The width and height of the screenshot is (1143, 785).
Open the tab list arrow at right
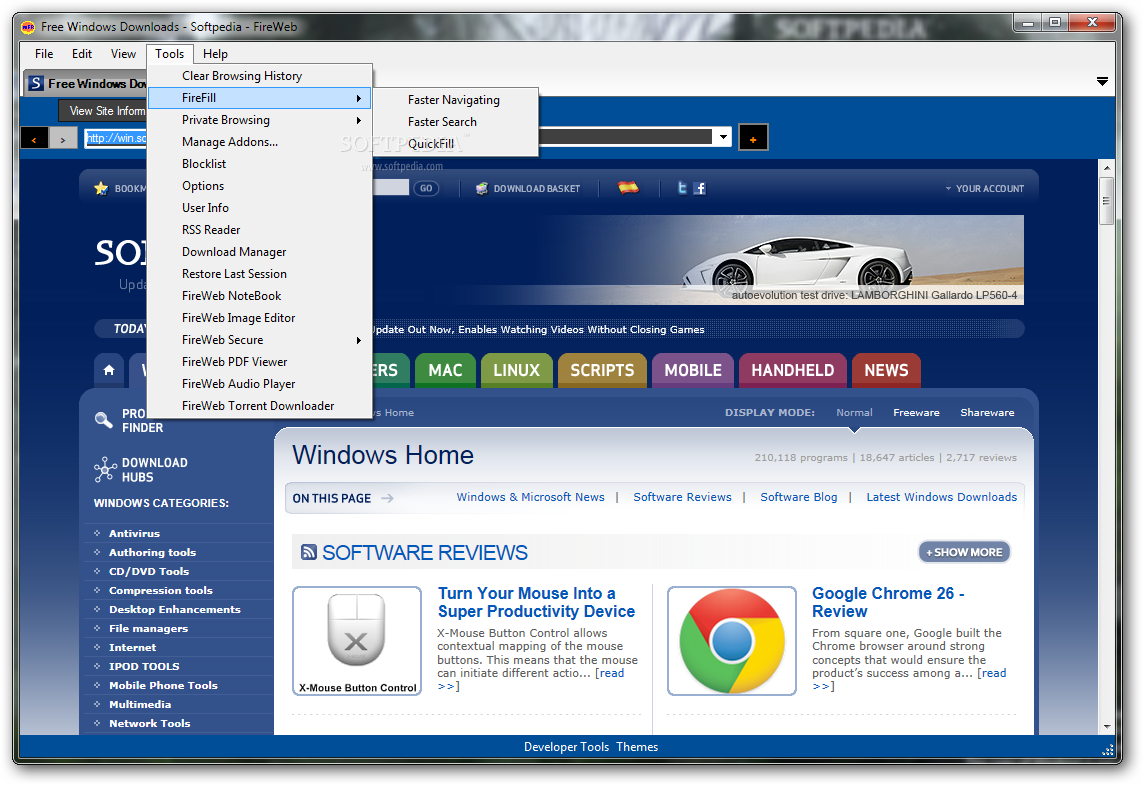1102,82
